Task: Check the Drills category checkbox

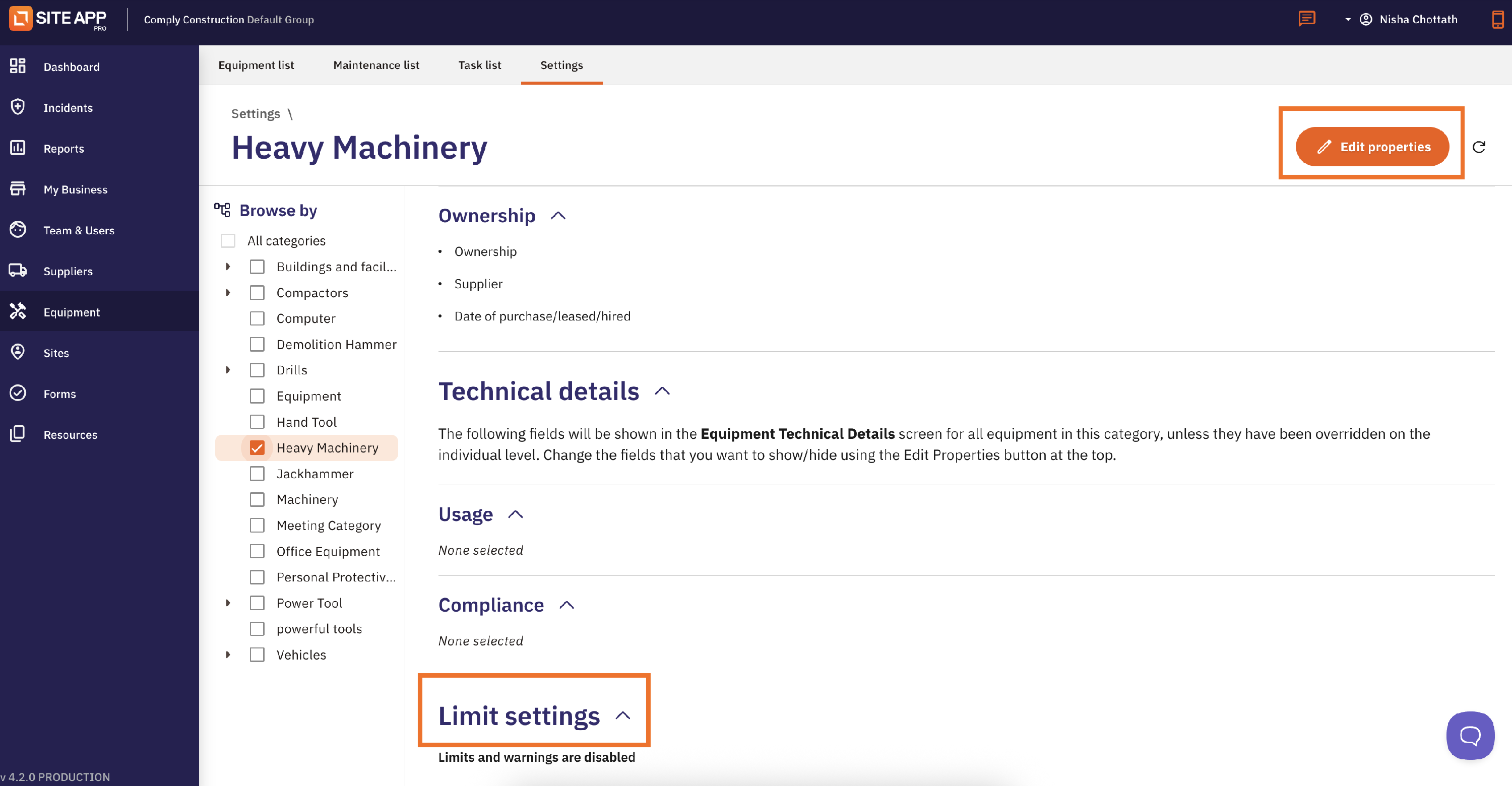Action: point(257,370)
